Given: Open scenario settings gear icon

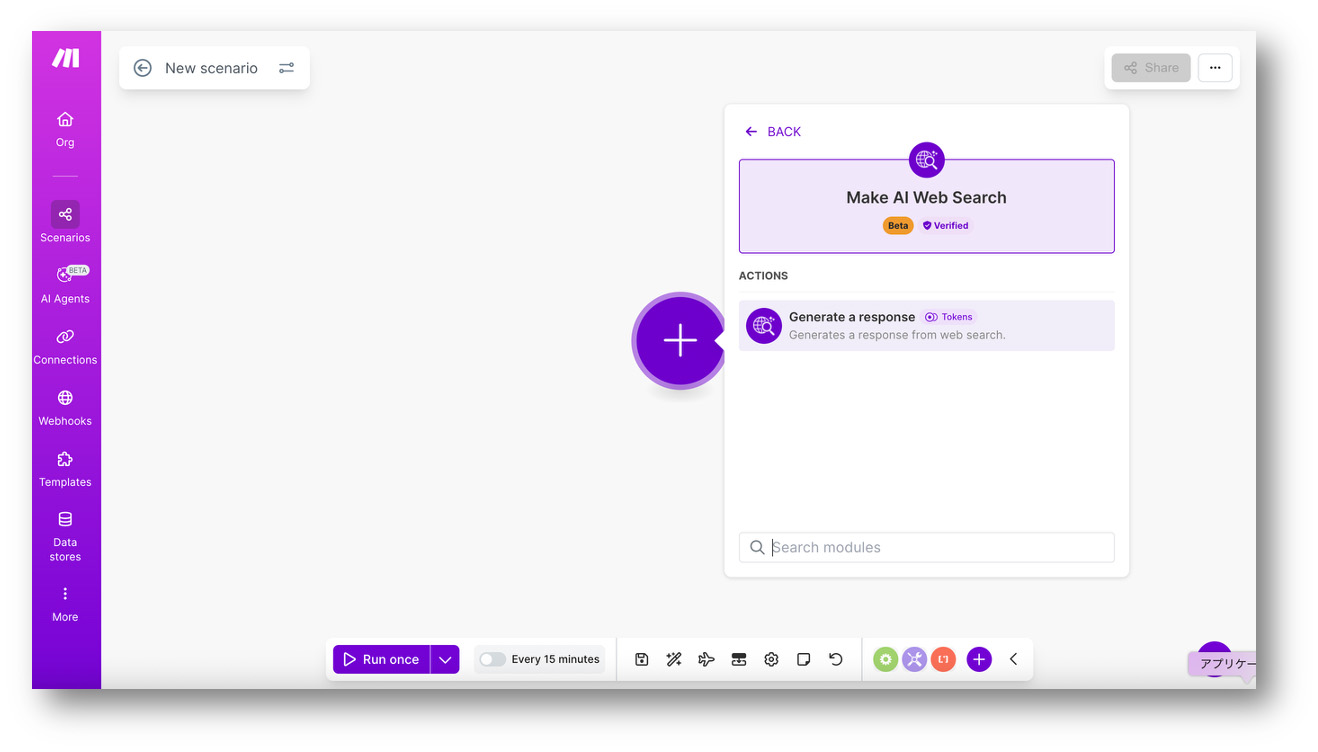Looking at the screenshot, I should [771, 659].
